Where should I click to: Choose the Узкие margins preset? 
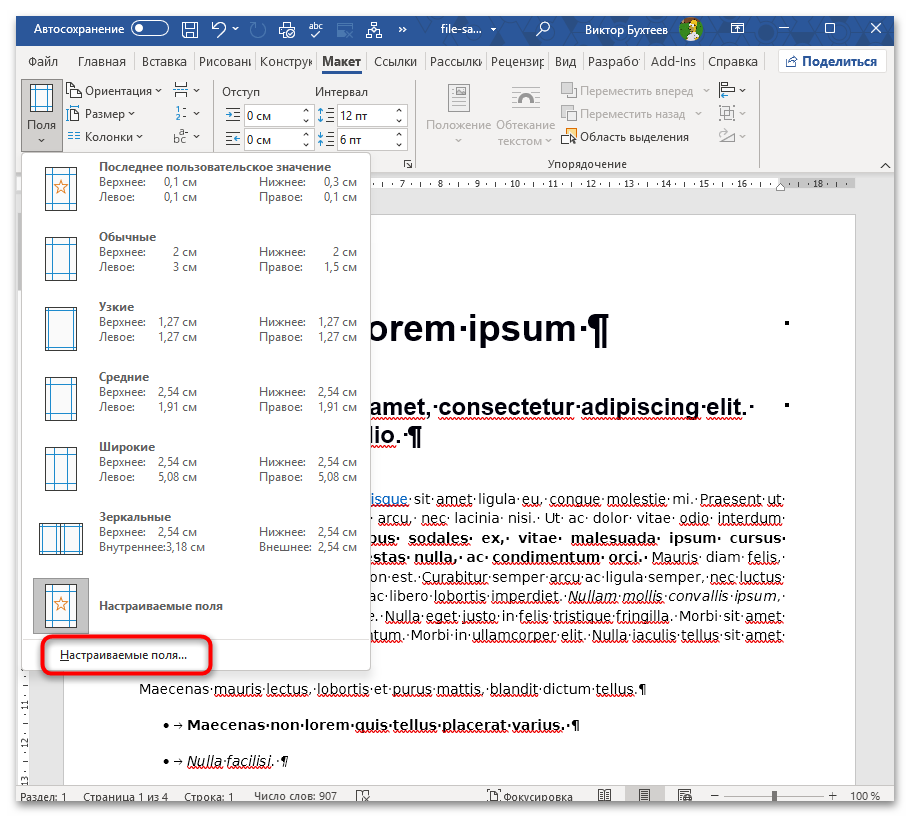pyautogui.click(x=196, y=328)
